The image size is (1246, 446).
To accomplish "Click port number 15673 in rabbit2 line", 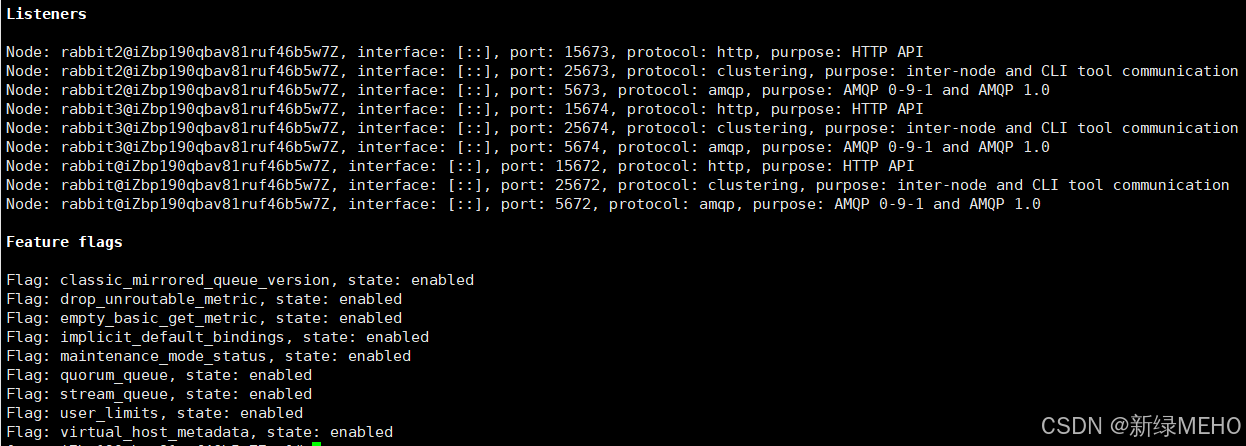I will (x=587, y=52).
